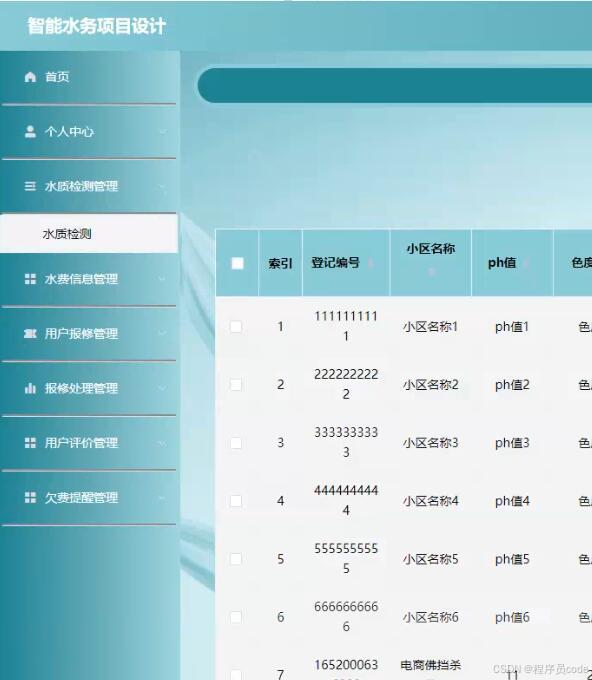Check the checkbox for row 小区名称2
This screenshot has width=592, height=680.
click(236, 385)
